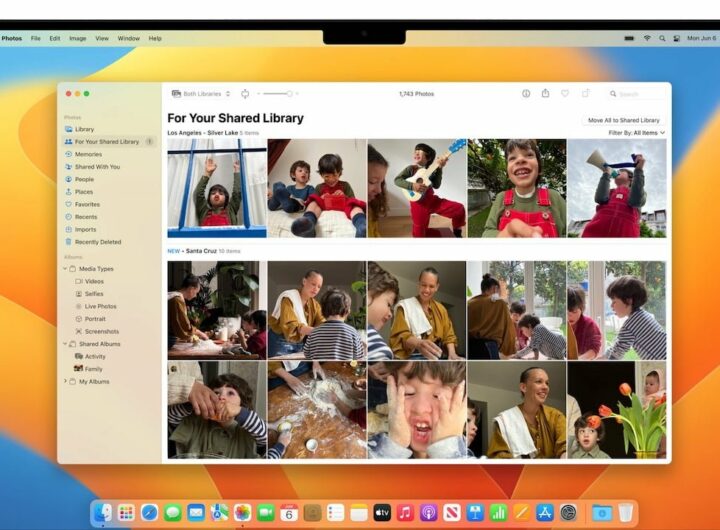Open the Filter By: All Items dropdown
The height and width of the screenshot is (530, 720).
coord(636,133)
